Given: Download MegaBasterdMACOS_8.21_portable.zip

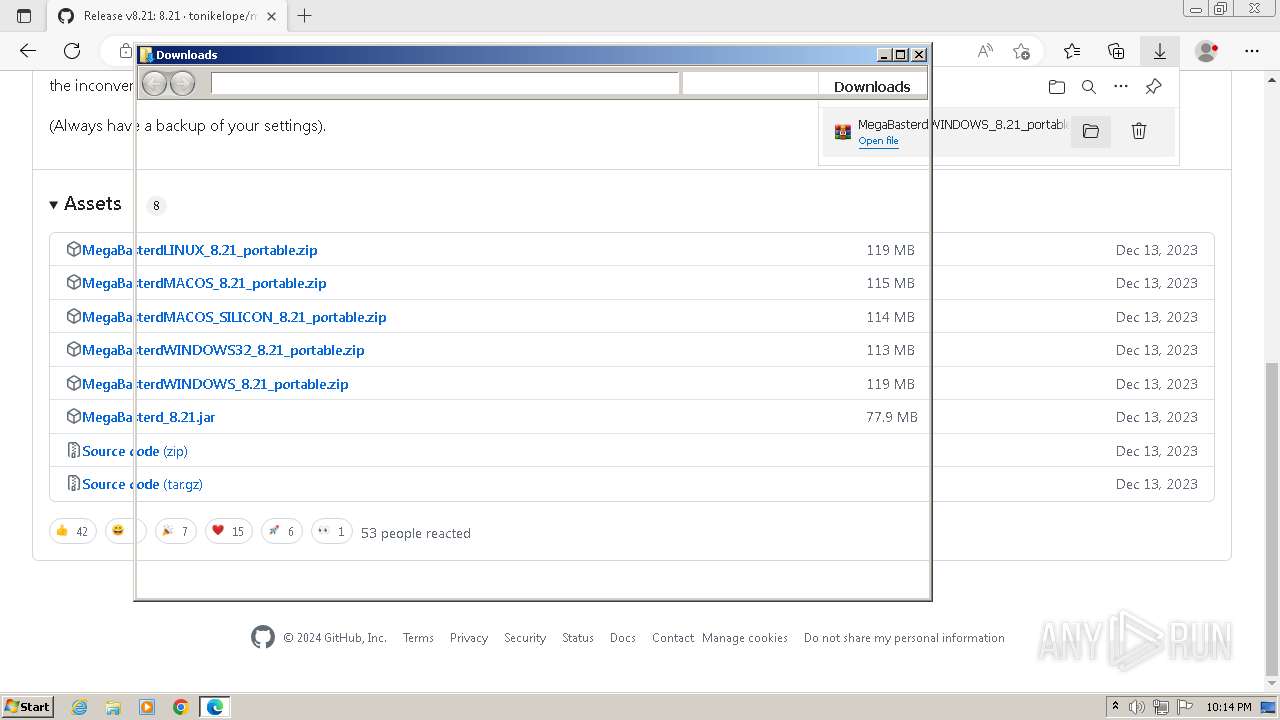Looking at the screenshot, I should click(204, 283).
